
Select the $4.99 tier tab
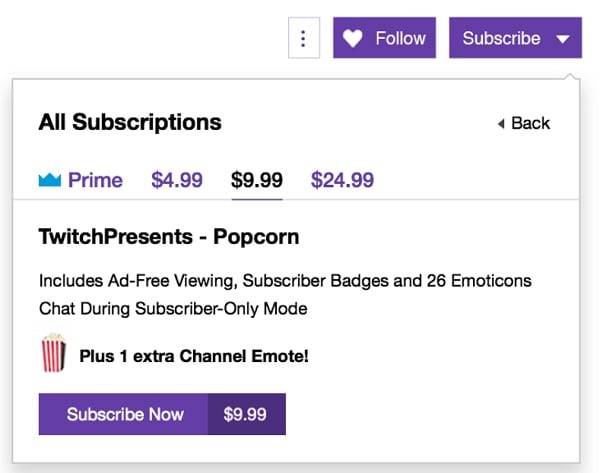[177, 180]
